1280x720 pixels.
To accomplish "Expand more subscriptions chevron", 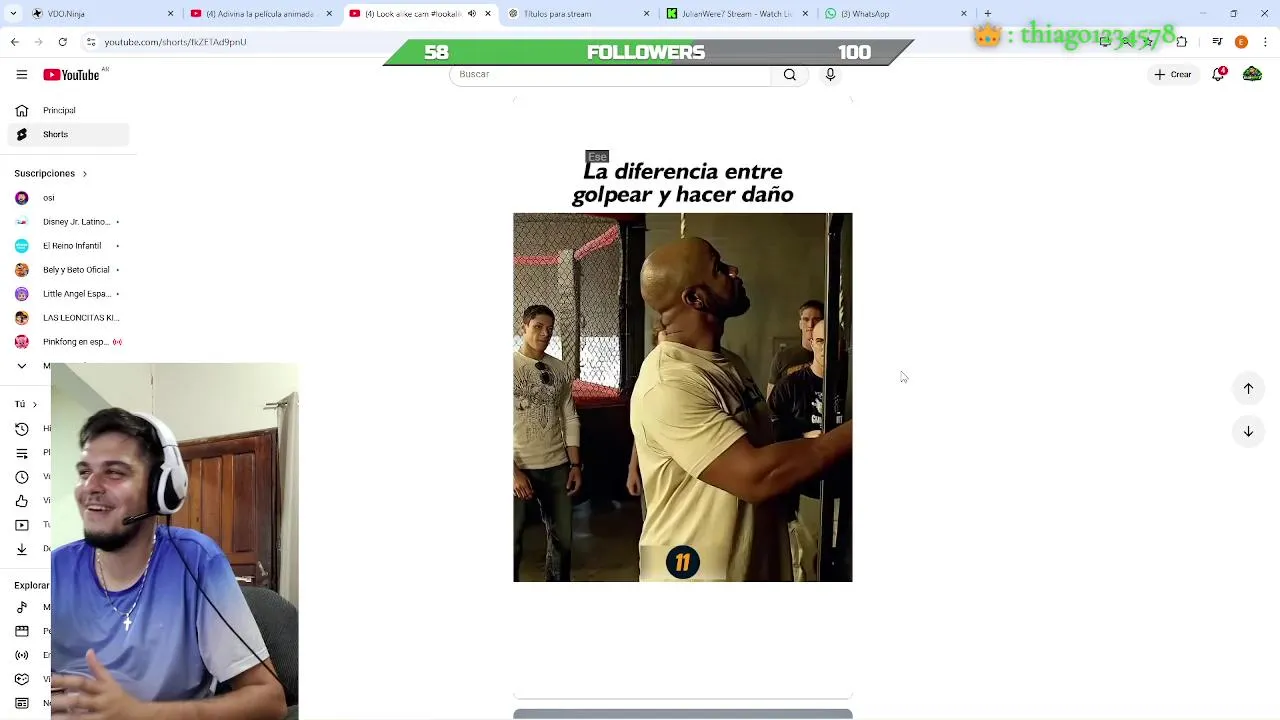I will pyautogui.click(x=21, y=366).
